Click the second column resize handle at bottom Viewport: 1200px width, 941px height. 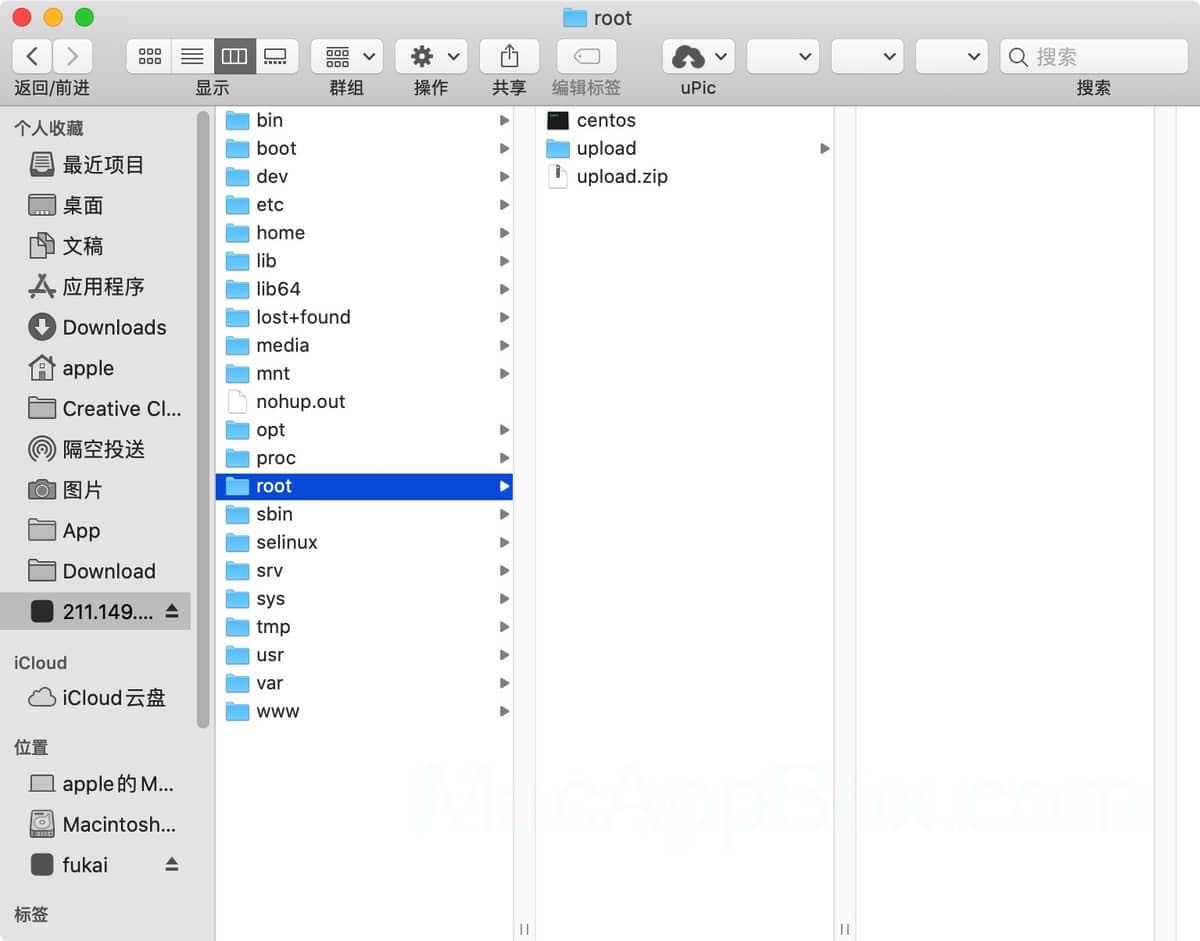(845, 929)
